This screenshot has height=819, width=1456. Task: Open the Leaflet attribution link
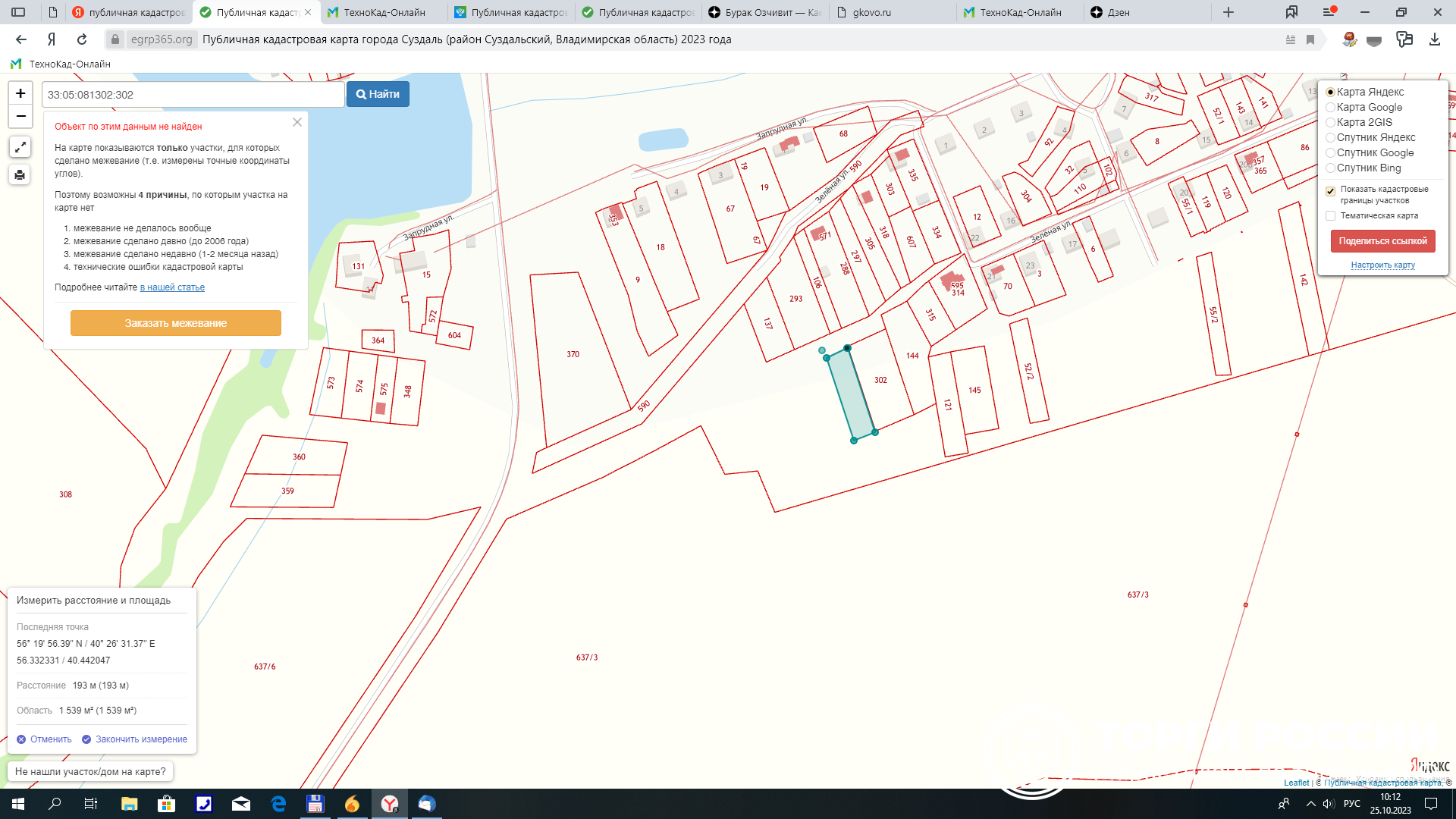coord(1296,783)
